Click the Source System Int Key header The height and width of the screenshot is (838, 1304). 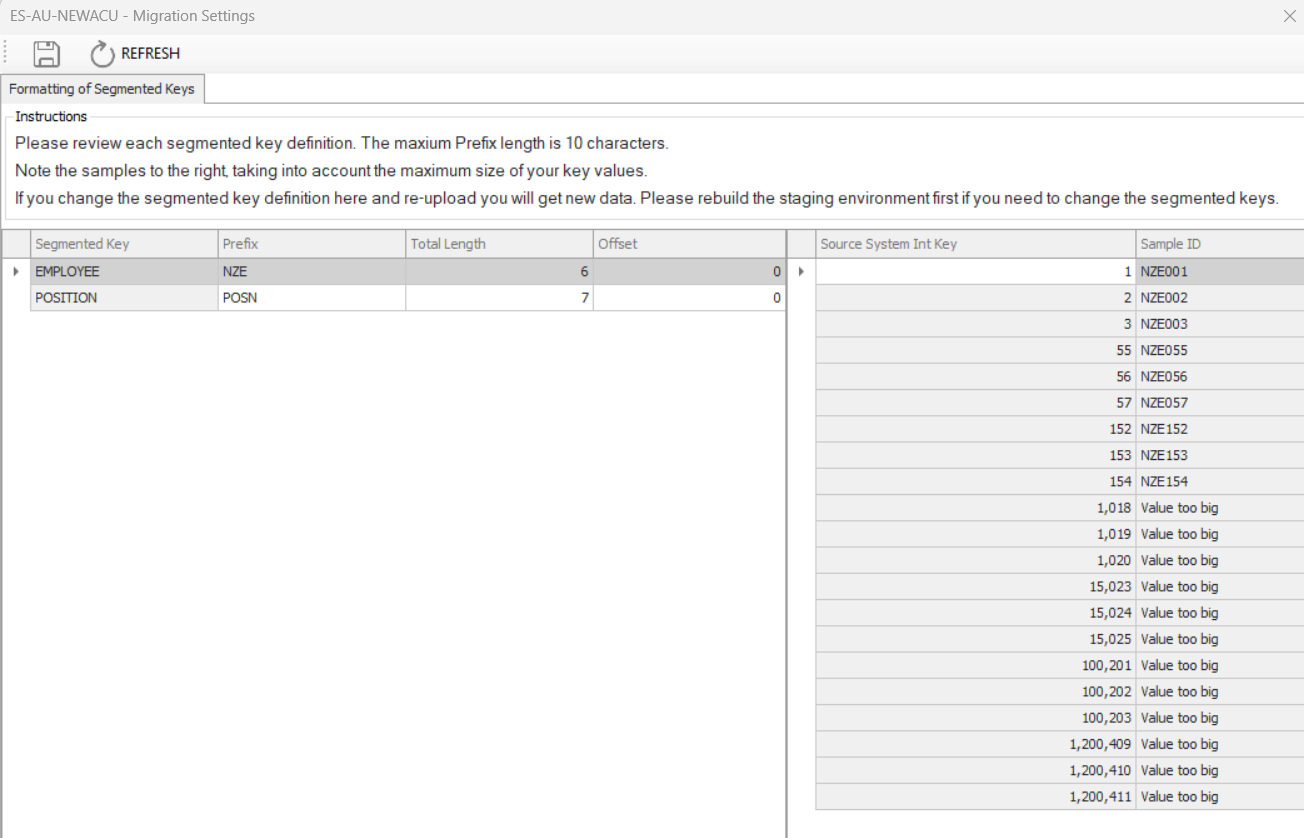[975, 243]
